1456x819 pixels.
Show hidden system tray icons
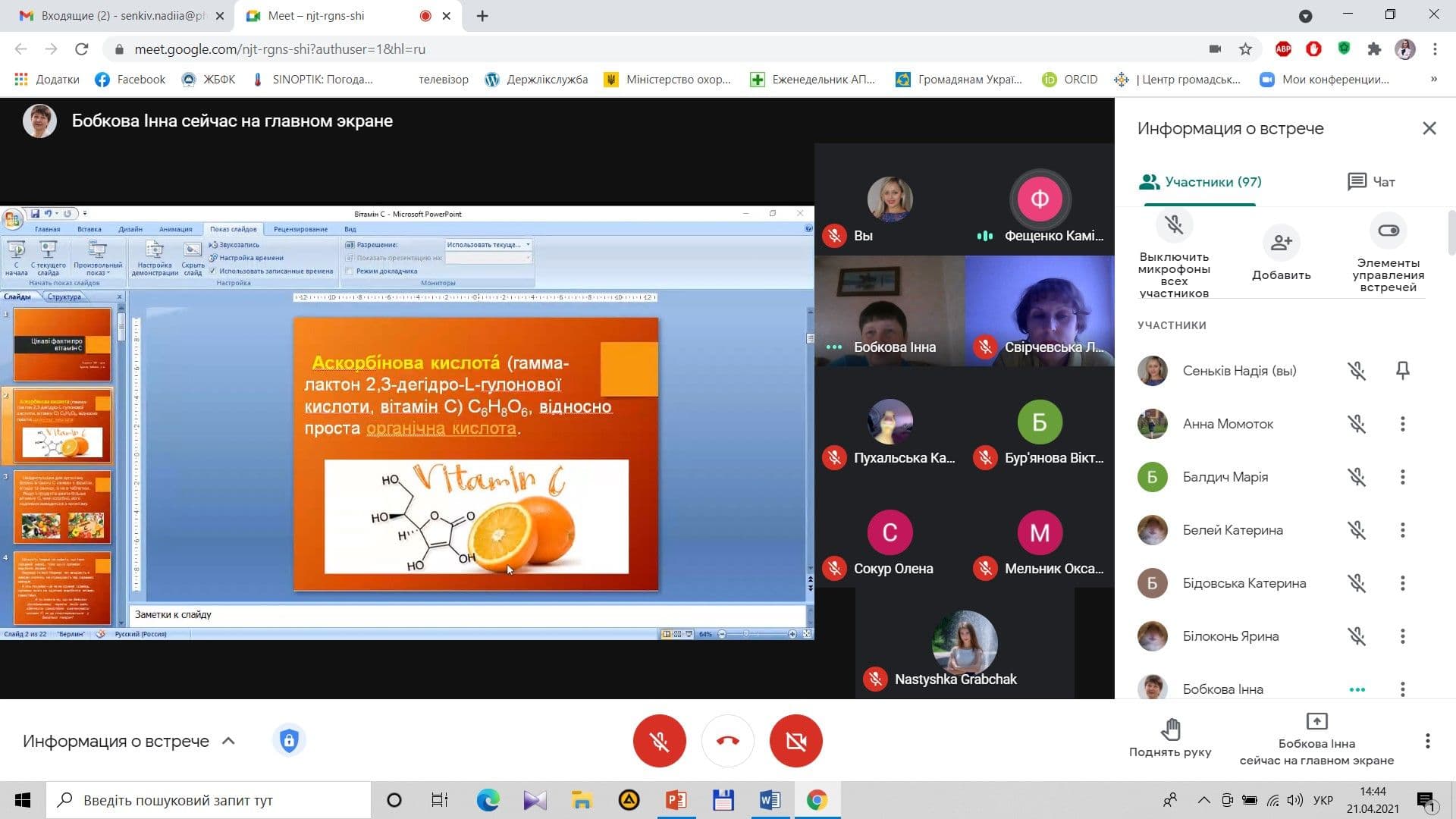(x=1203, y=800)
